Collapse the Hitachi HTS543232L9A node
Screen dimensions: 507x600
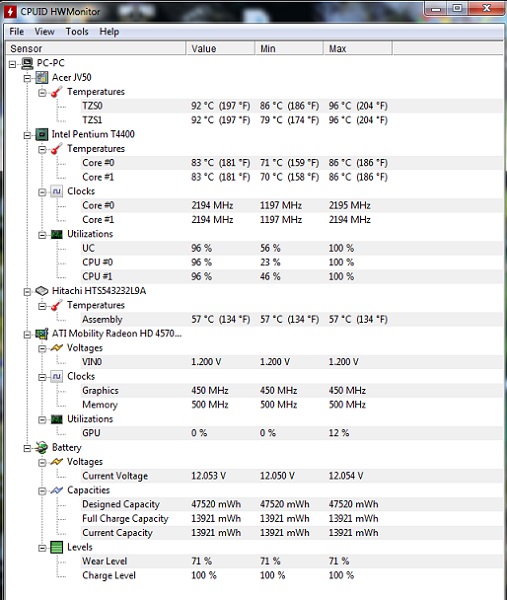tap(27, 292)
